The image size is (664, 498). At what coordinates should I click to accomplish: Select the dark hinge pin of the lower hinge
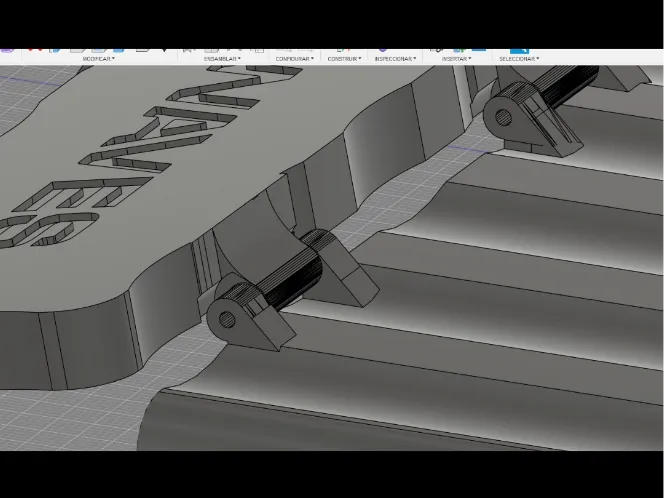pos(291,279)
